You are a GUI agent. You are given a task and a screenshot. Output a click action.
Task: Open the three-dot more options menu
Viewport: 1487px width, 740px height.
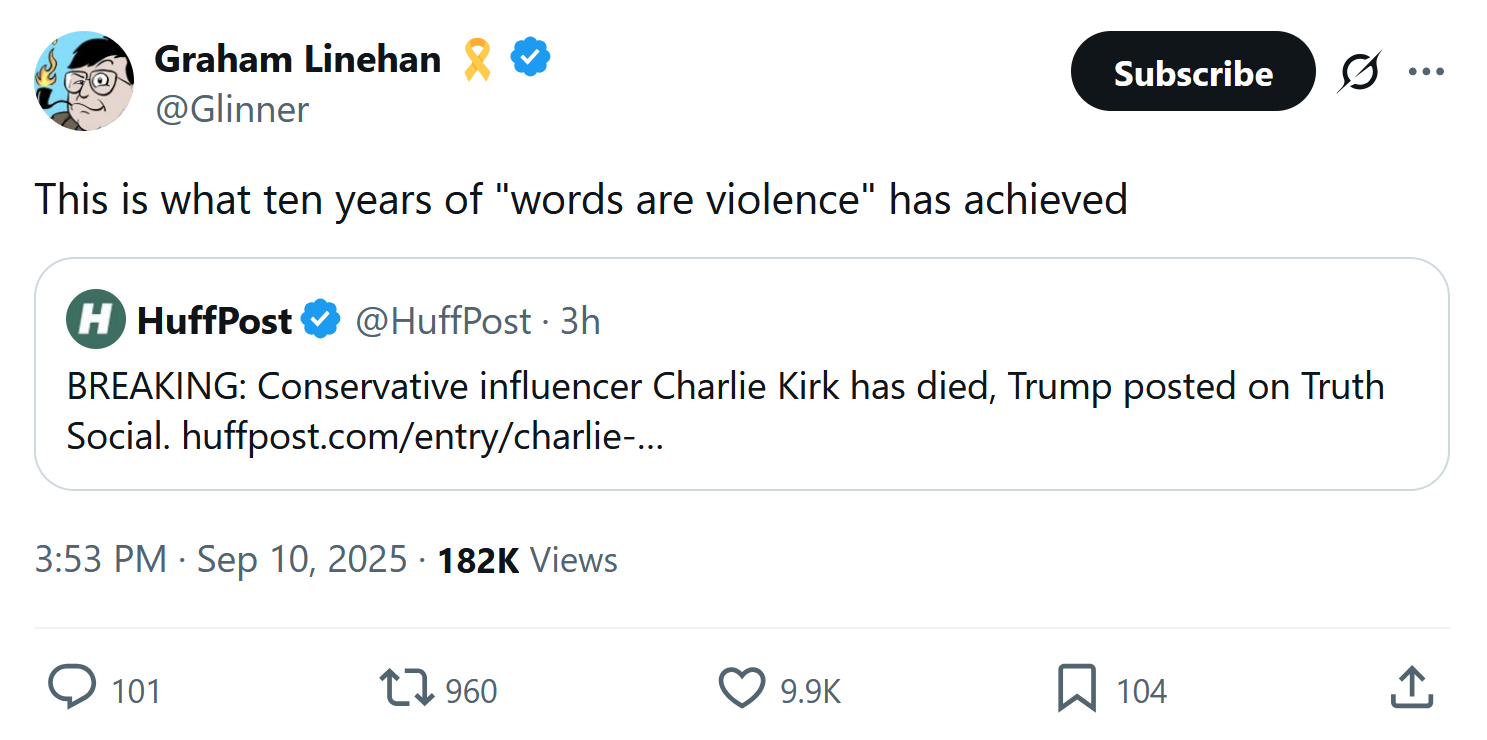[1426, 72]
